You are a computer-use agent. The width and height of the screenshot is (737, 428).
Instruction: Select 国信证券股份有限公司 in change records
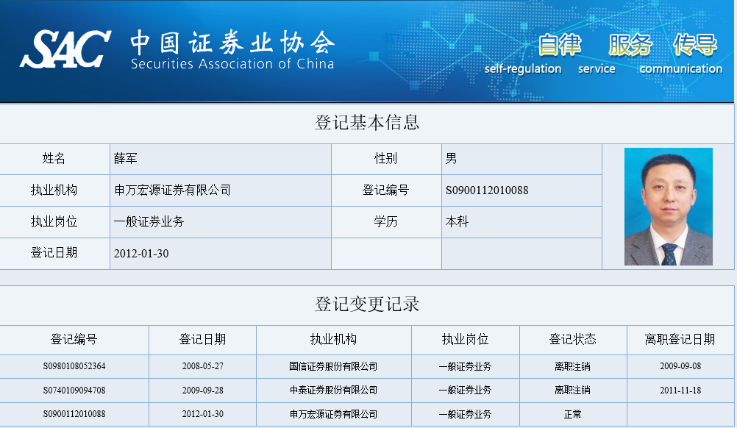coord(333,366)
